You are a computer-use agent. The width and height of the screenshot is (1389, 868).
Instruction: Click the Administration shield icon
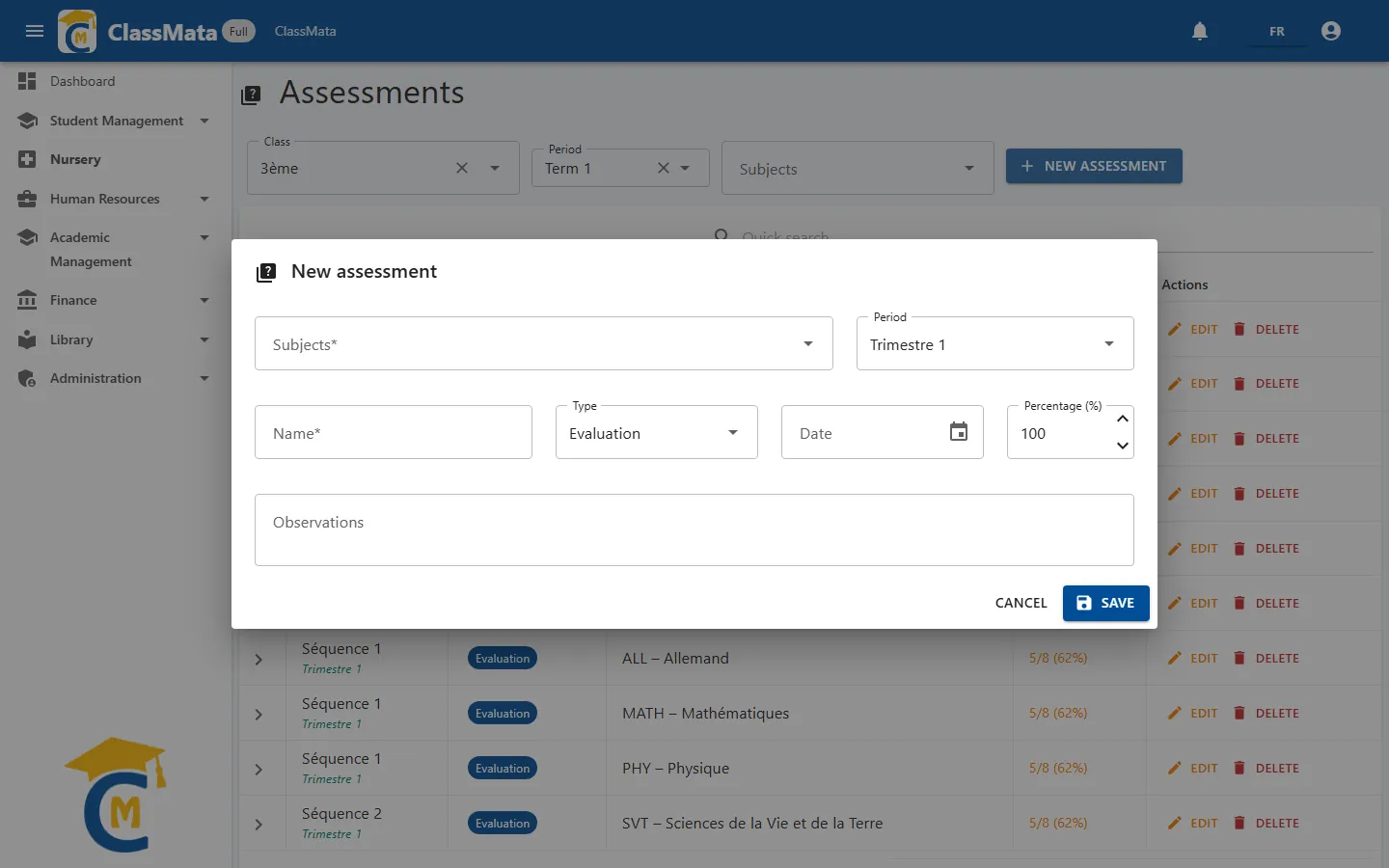(27, 378)
